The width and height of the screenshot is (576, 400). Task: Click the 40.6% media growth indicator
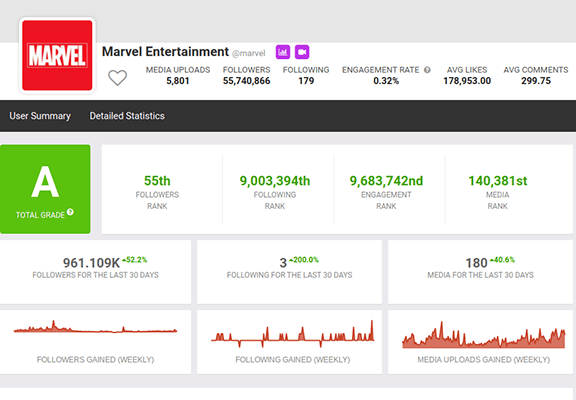[x=502, y=260]
